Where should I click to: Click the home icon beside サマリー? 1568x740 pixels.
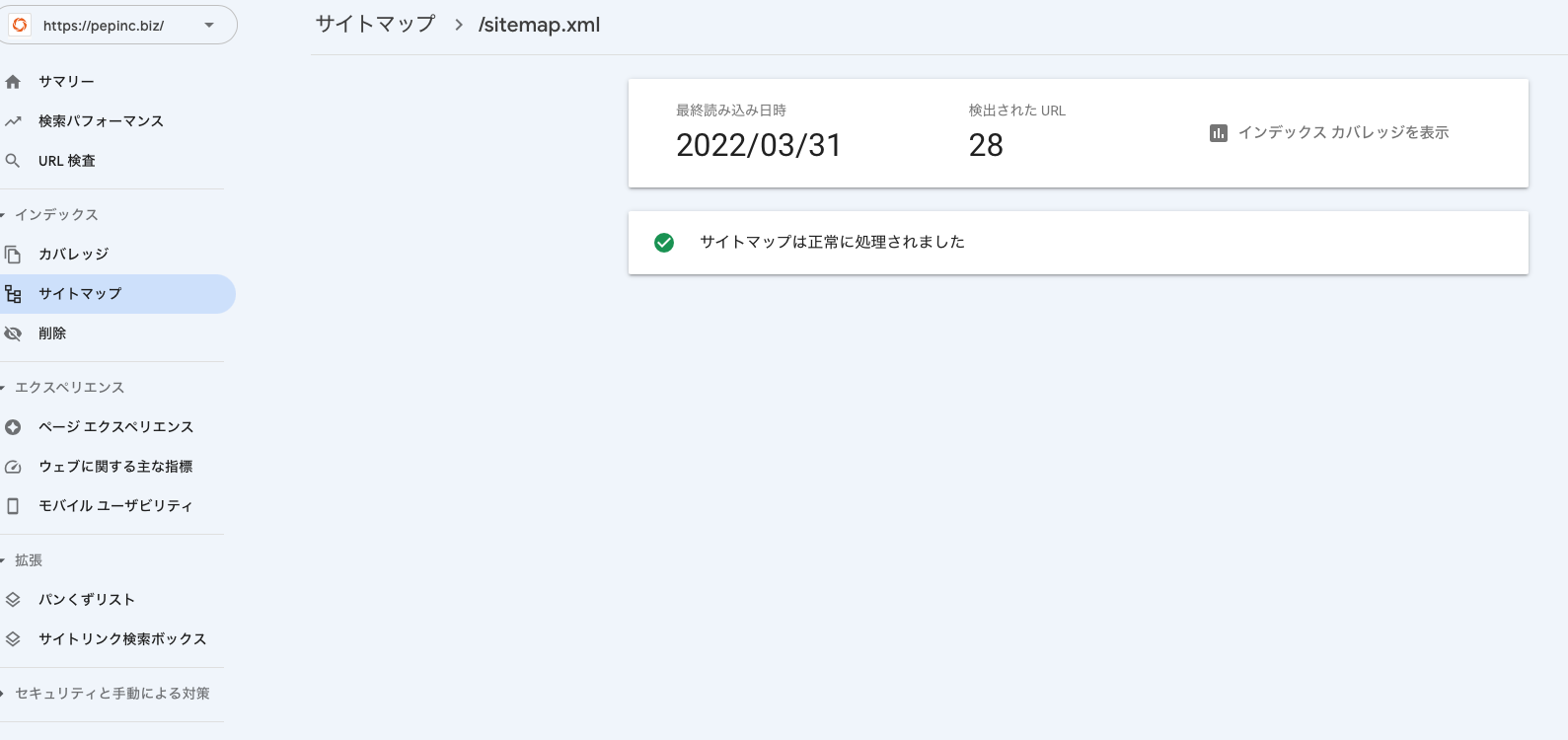click(x=13, y=82)
